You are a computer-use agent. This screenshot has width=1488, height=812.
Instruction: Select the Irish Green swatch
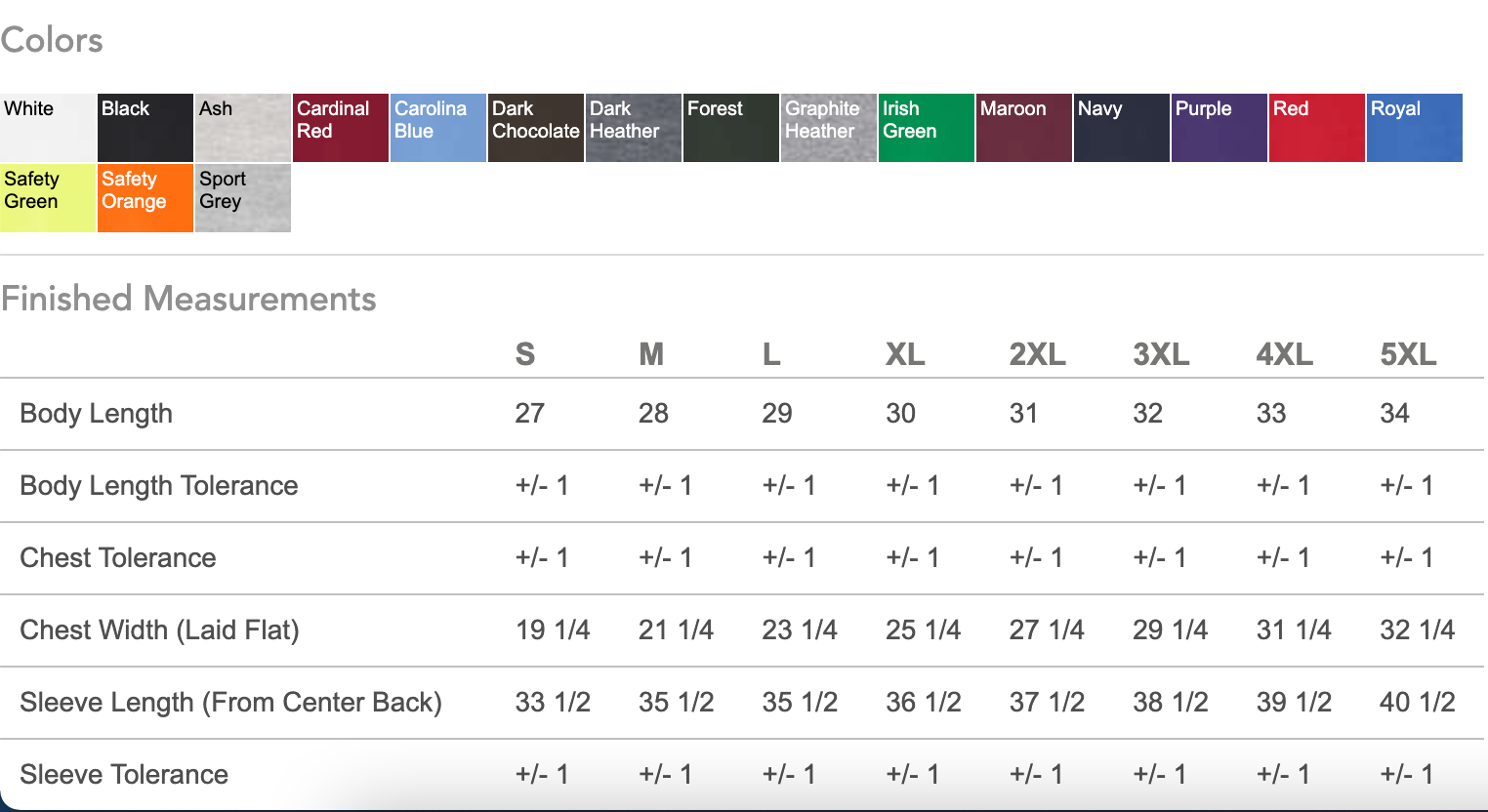(x=927, y=128)
